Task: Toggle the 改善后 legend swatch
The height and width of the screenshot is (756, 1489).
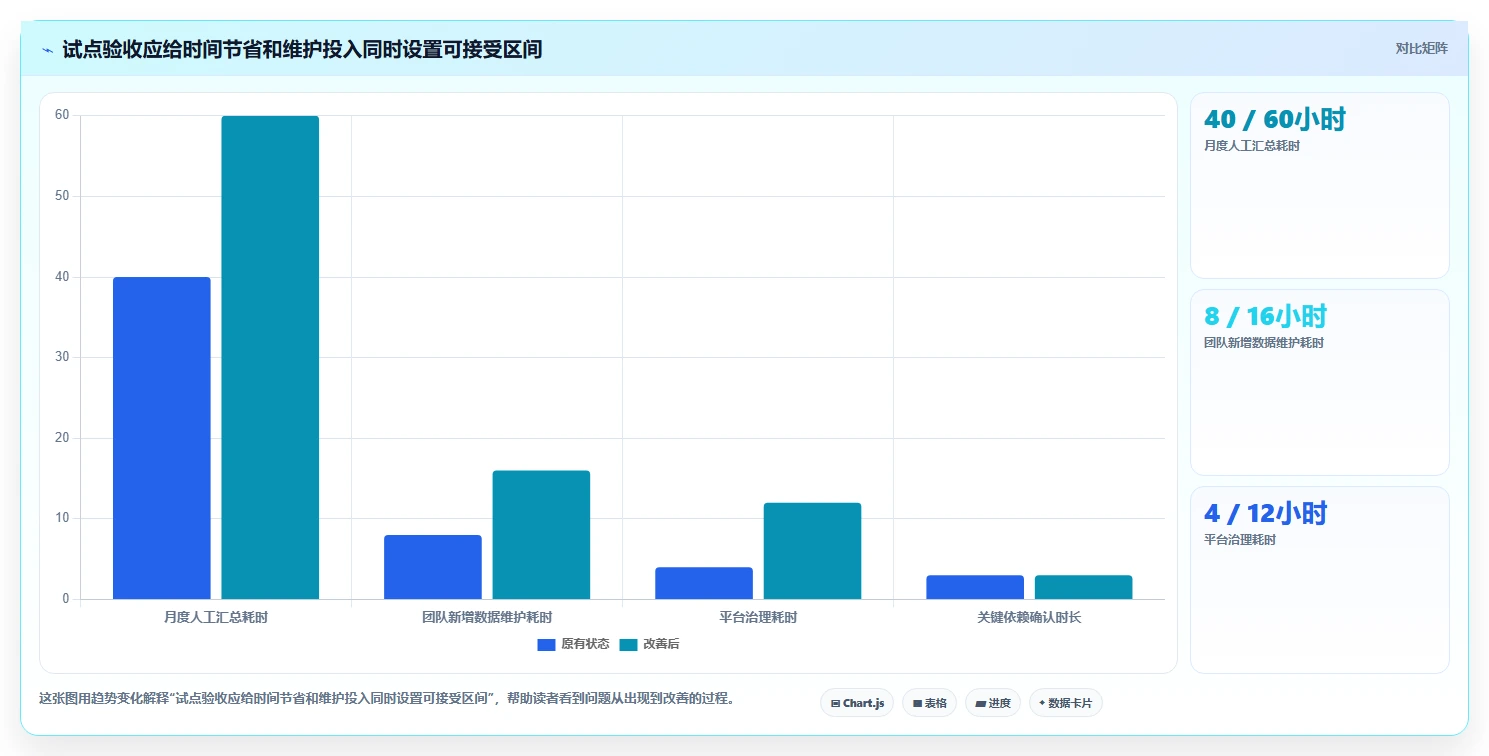Action: (x=628, y=645)
